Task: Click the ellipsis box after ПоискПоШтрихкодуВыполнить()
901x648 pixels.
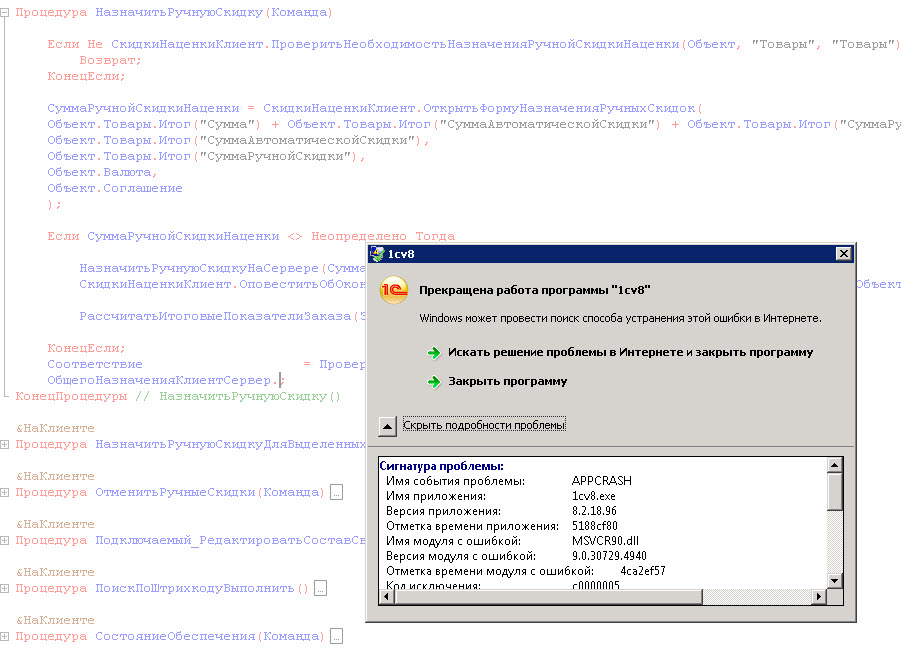Action: pyautogui.click(x=321, y=588)
